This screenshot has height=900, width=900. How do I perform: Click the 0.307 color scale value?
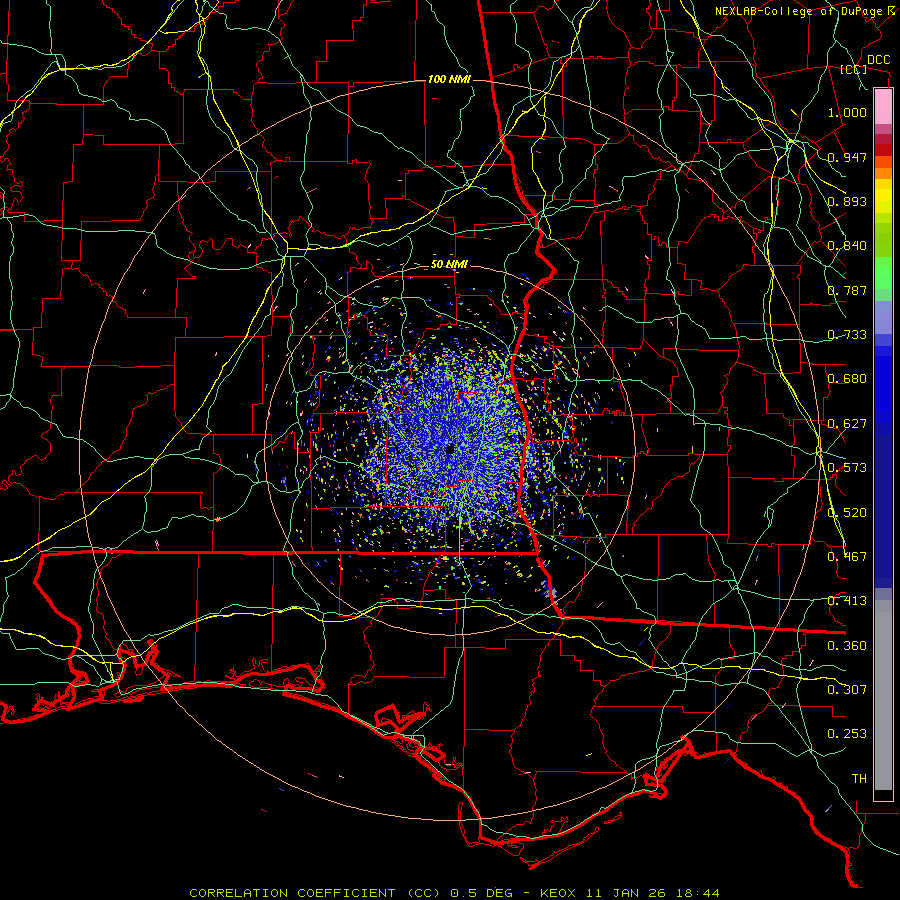coord(847,690)
